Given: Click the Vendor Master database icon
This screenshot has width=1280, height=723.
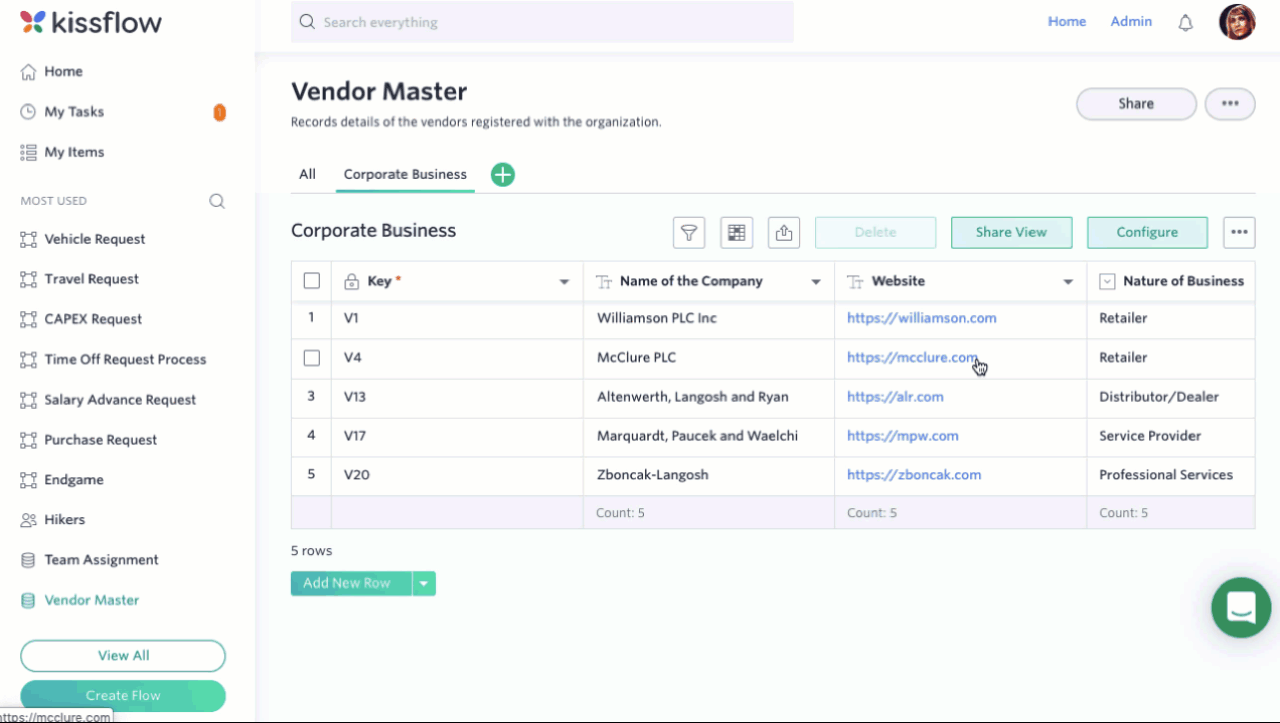Looking at the screenshot, I should 28,600.
